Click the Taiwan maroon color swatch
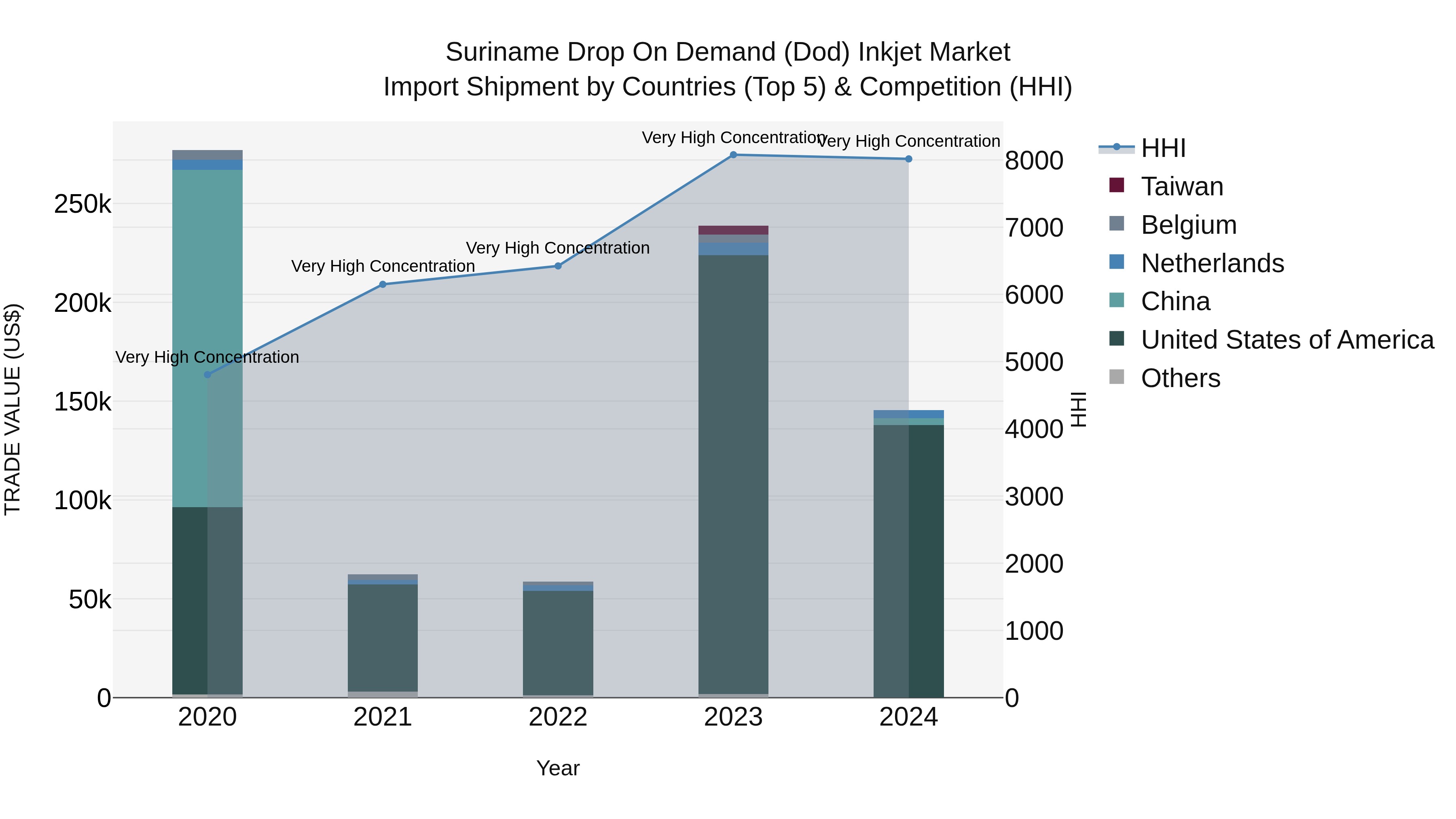Screen dimensions: 1456x819 [1116, 185]
